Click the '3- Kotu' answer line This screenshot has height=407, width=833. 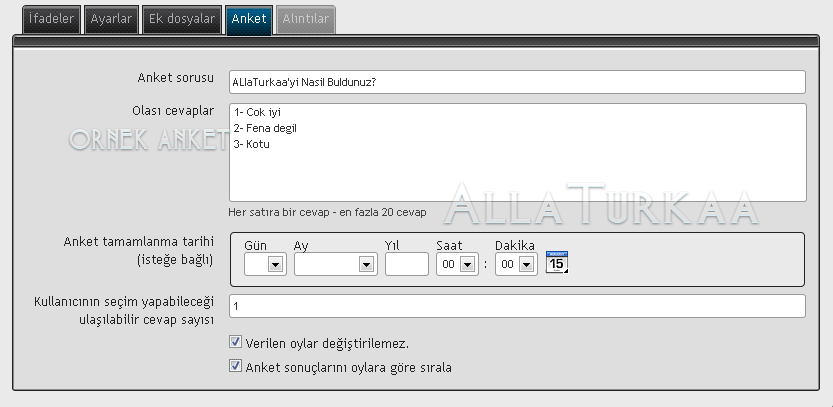click(x=251, y=144)
